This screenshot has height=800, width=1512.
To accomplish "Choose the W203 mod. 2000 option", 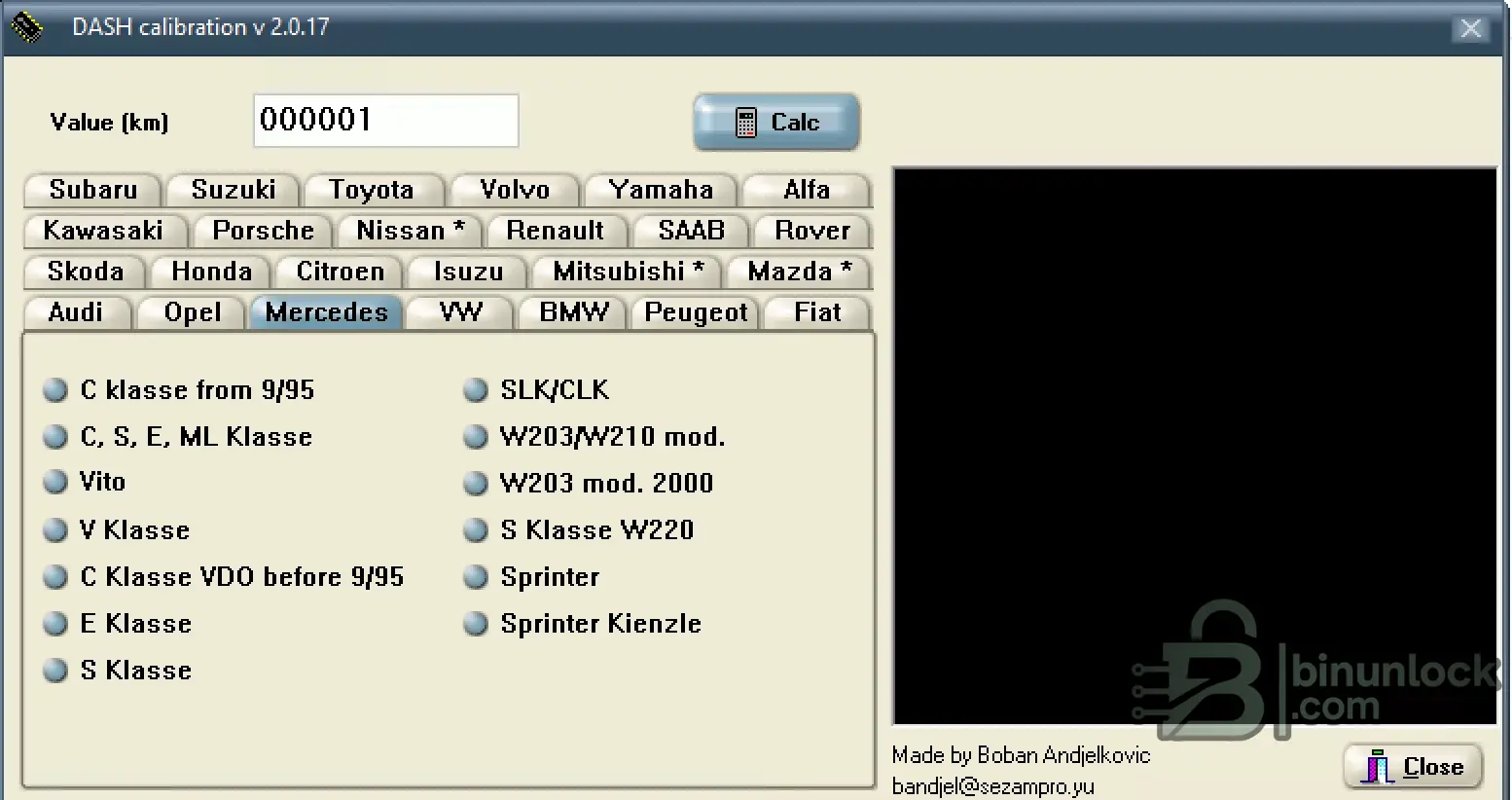I will coord(476,484).
